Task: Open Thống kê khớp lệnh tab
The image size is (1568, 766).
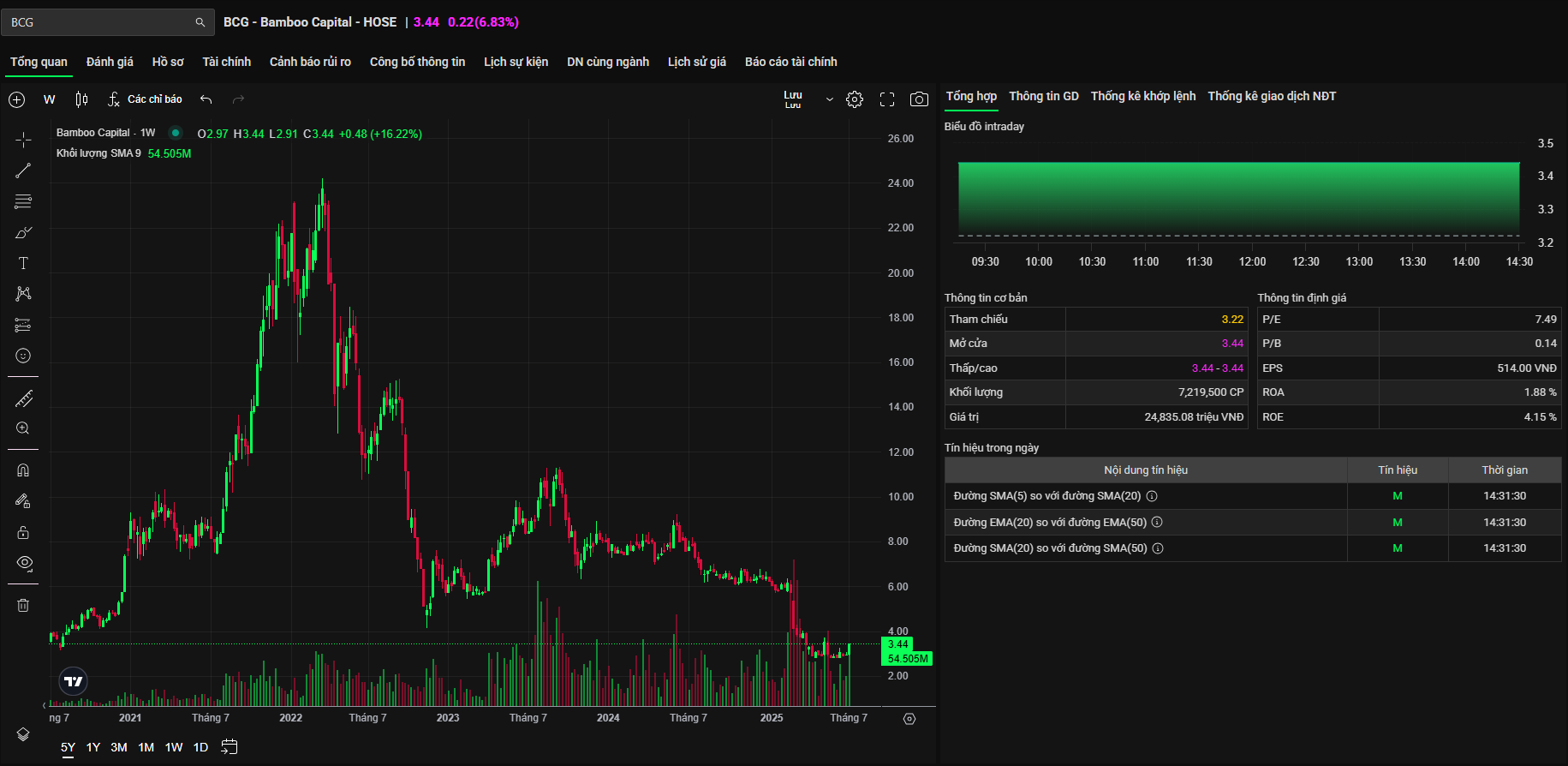Action: tap(1143, 96)
